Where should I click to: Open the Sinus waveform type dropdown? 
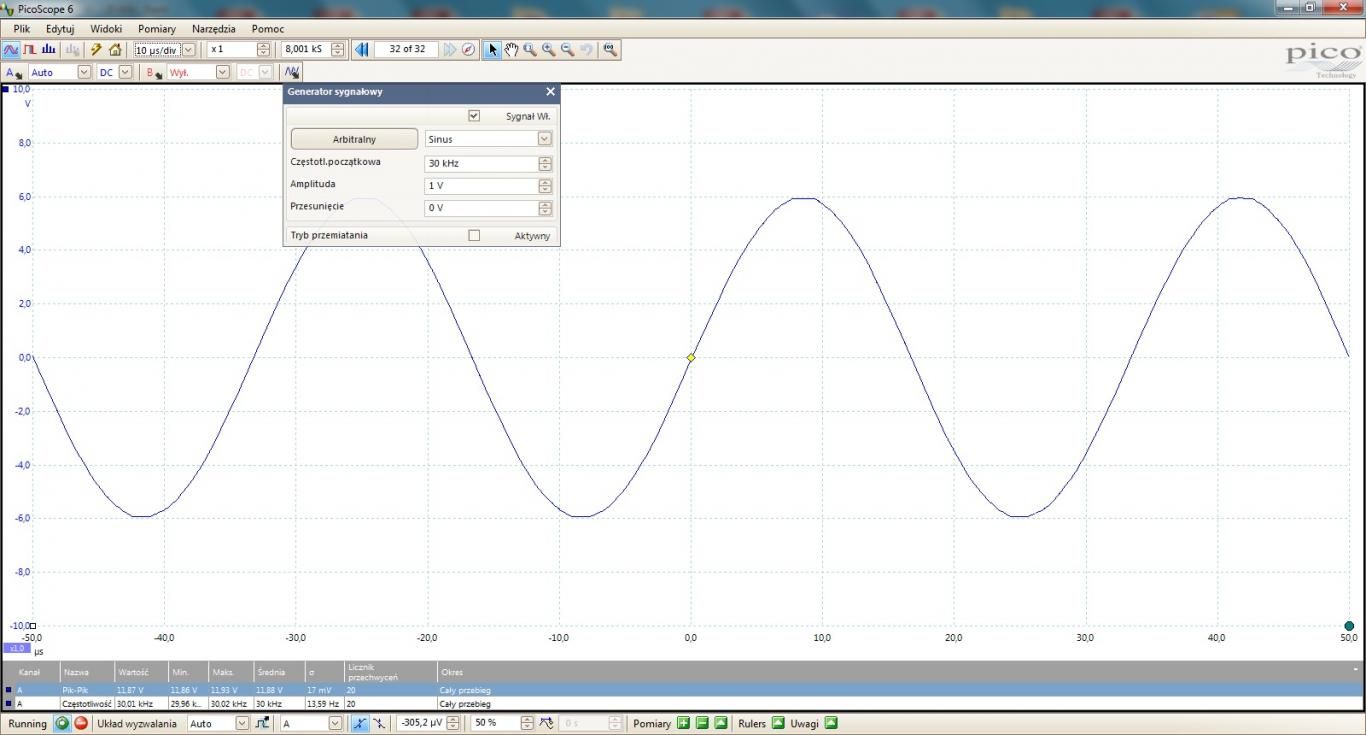tap(544, 139)
